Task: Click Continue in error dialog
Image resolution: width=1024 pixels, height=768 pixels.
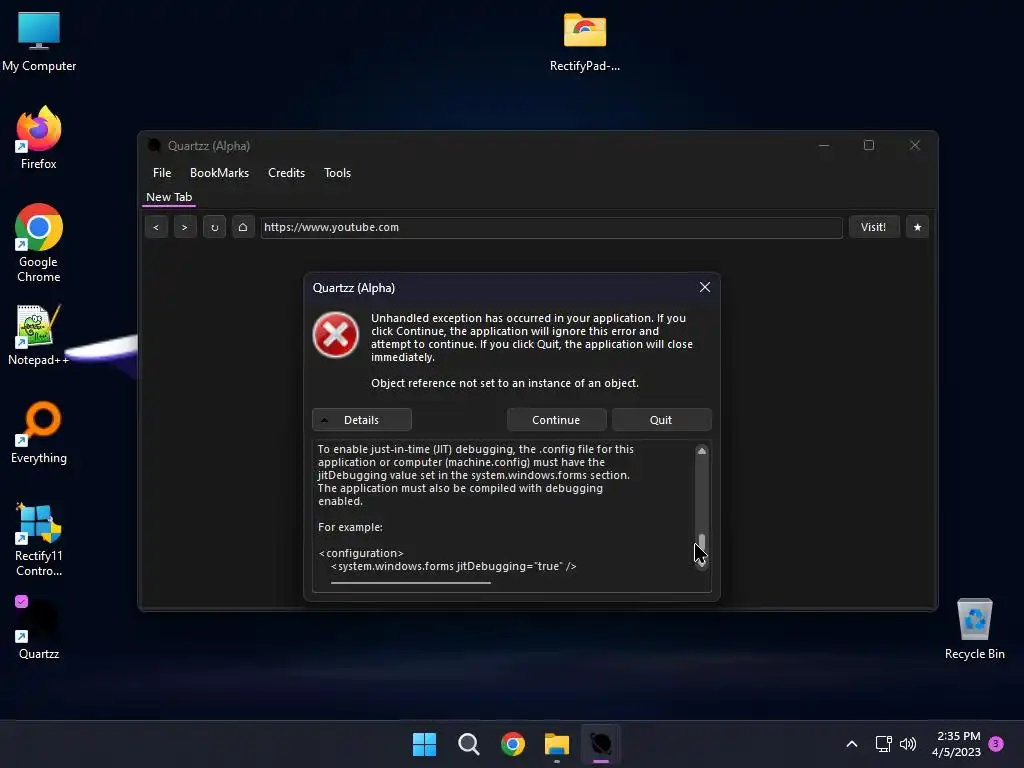Action: point(556,420)
